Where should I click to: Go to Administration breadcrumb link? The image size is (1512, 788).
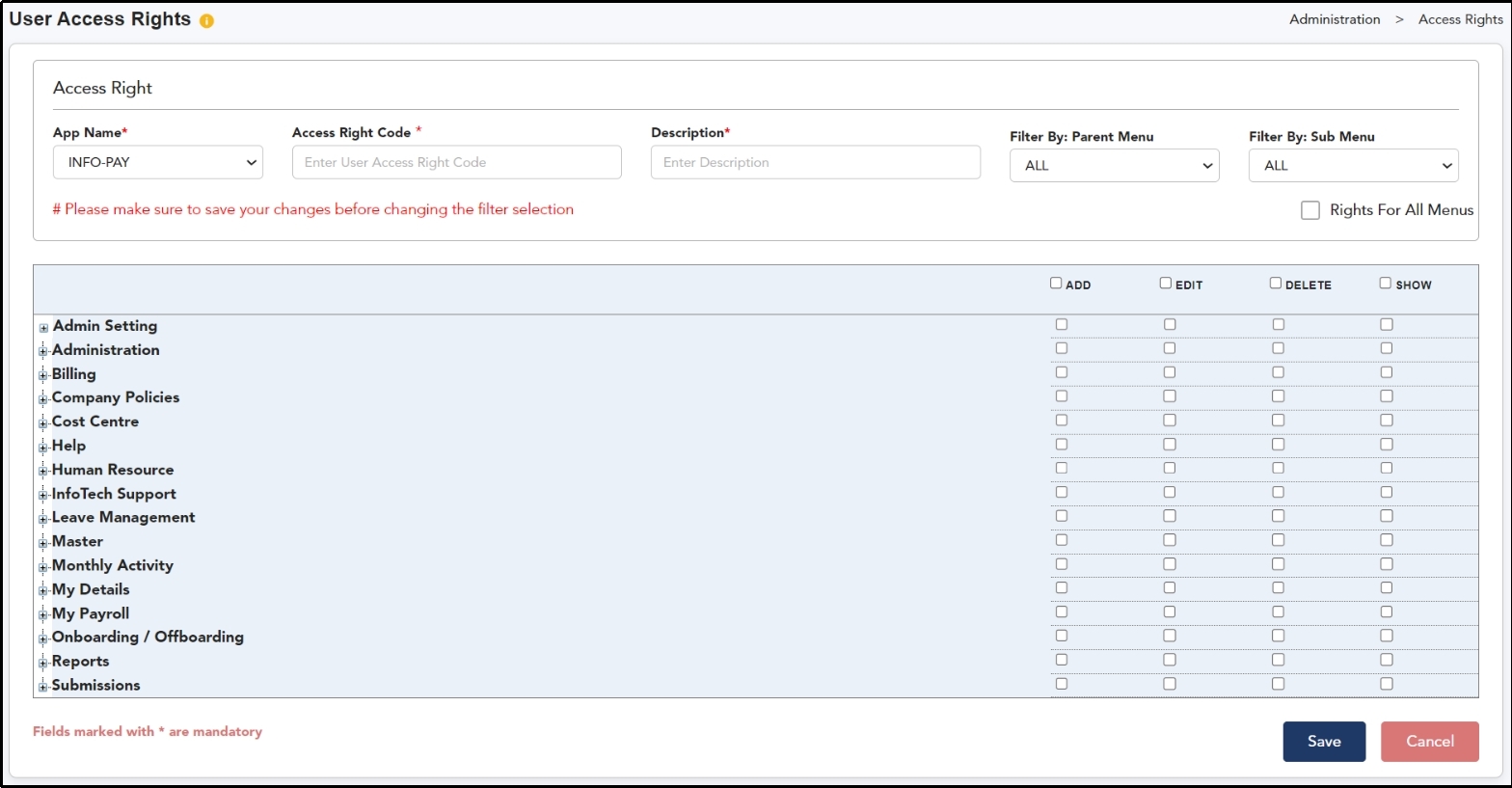[1335, 19]
